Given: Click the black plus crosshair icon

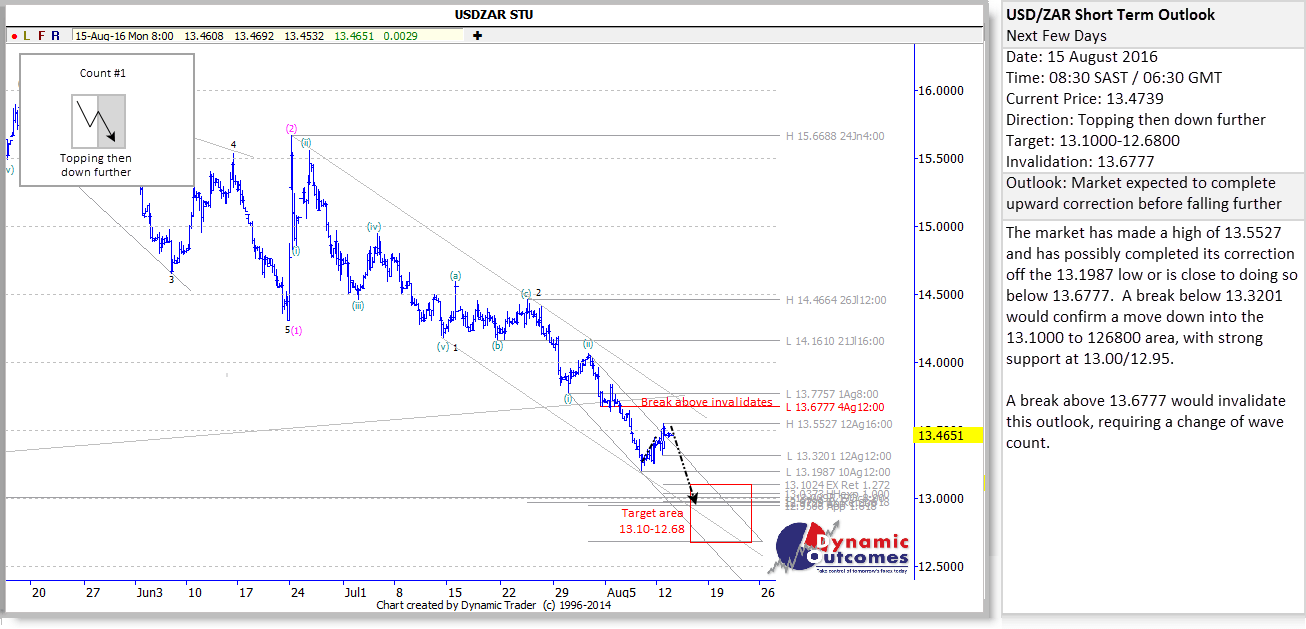Looking at the screenshot, I should click(477, 36).
